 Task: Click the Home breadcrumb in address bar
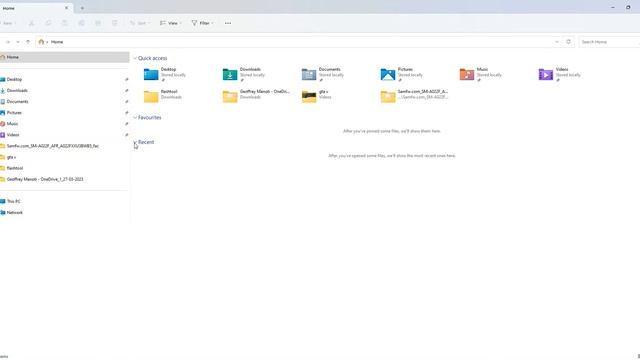57,42
